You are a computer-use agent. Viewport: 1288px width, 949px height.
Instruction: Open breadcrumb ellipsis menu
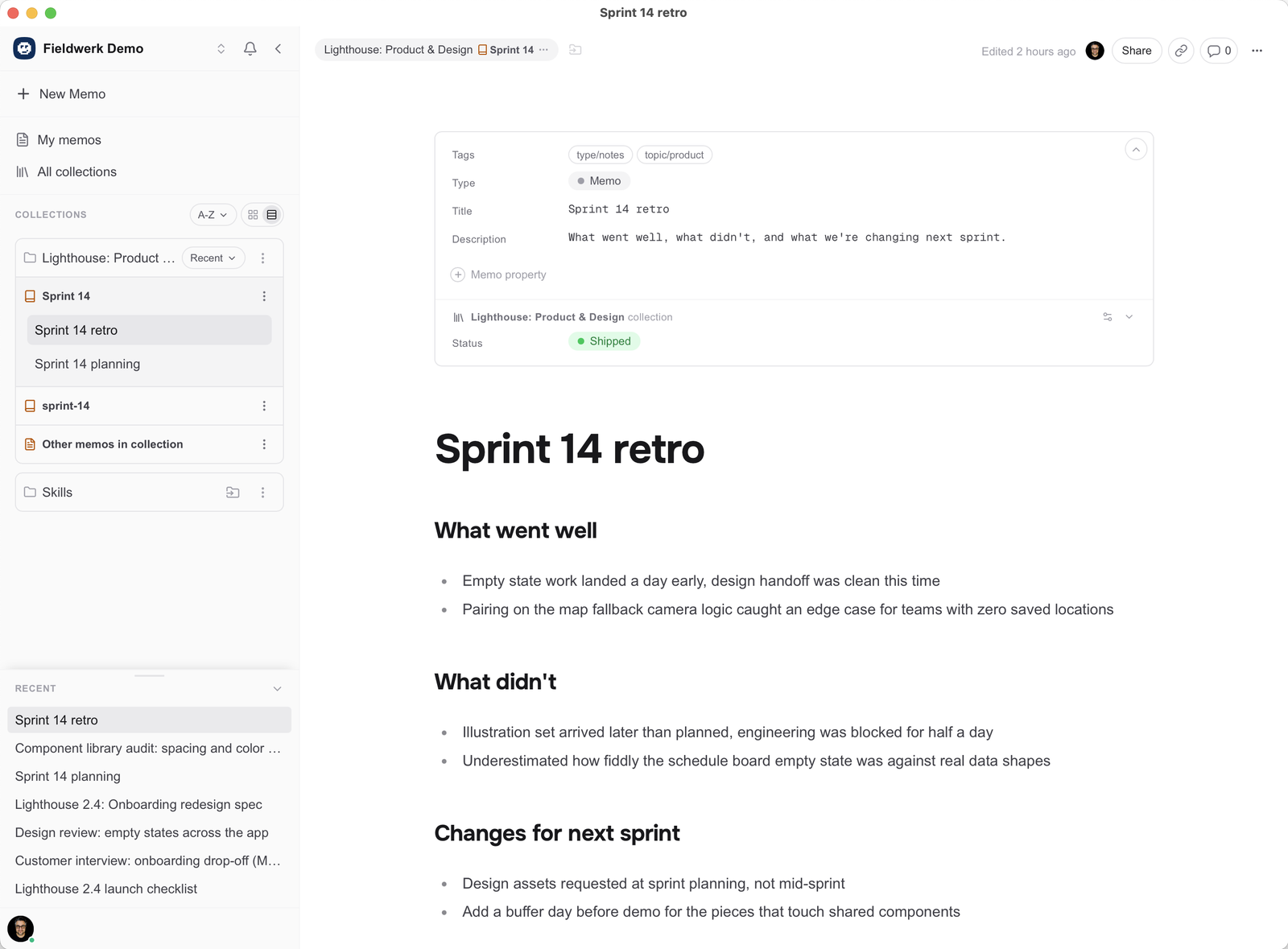pos(544,50)
